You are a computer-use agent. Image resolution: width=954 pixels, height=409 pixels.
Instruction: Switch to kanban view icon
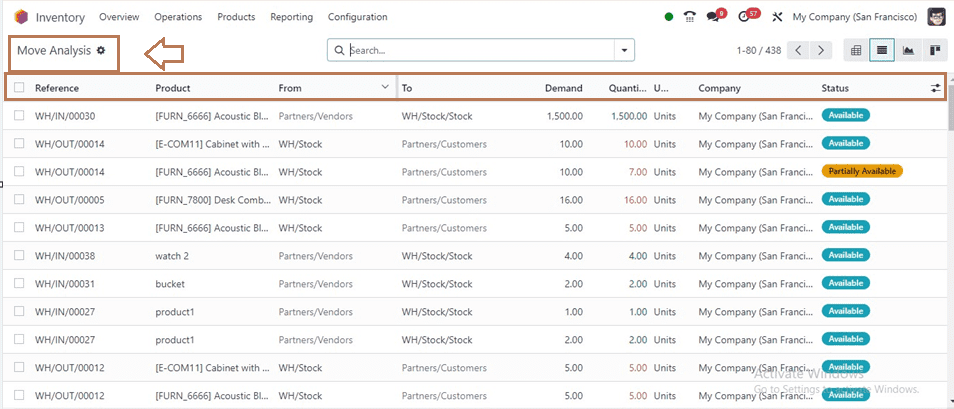[x=935, y=51]
